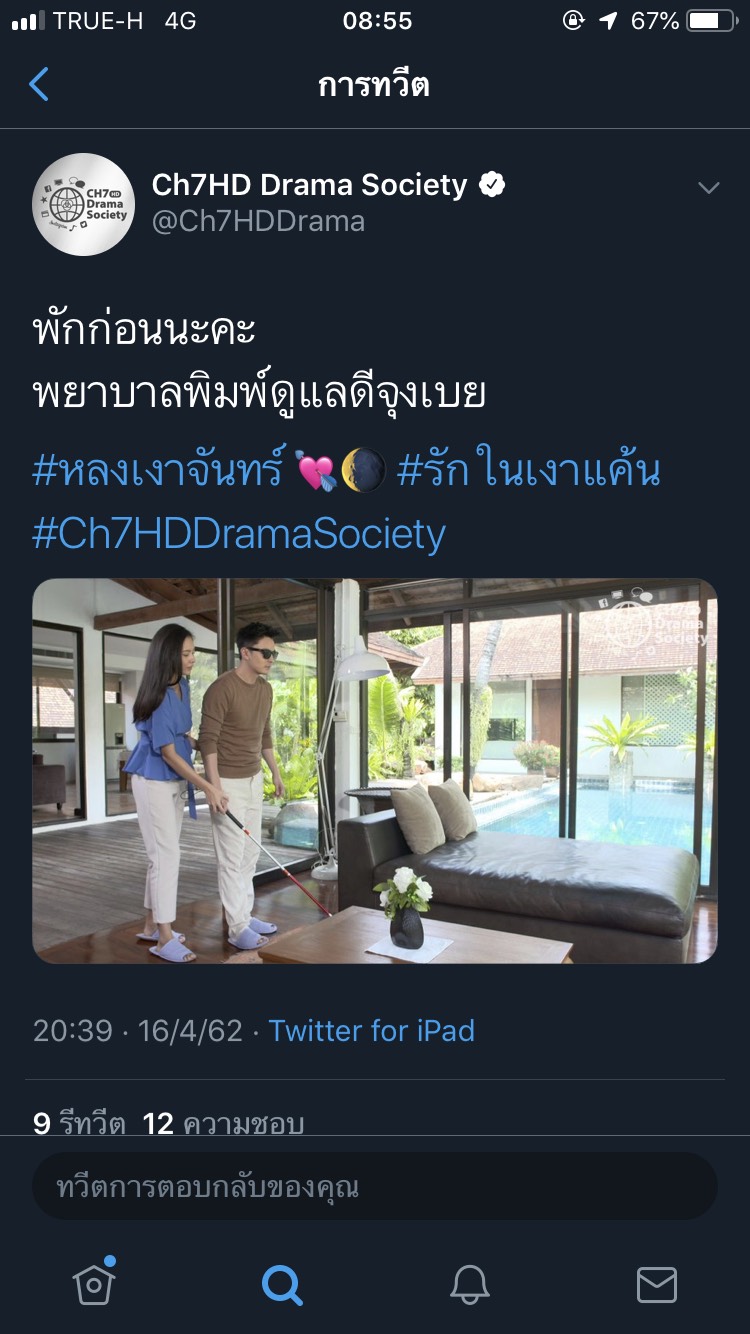Tap the #หลงเงาจันทร์ hashtag
Image resolution: width=750 pixels, height=1334 pixels.
pos(159,470)
